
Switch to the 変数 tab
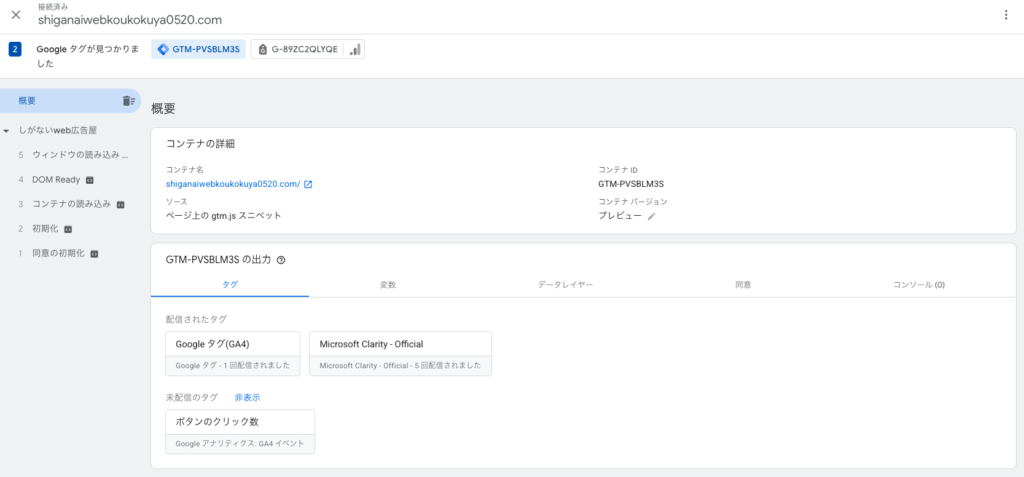pos(388,285)
